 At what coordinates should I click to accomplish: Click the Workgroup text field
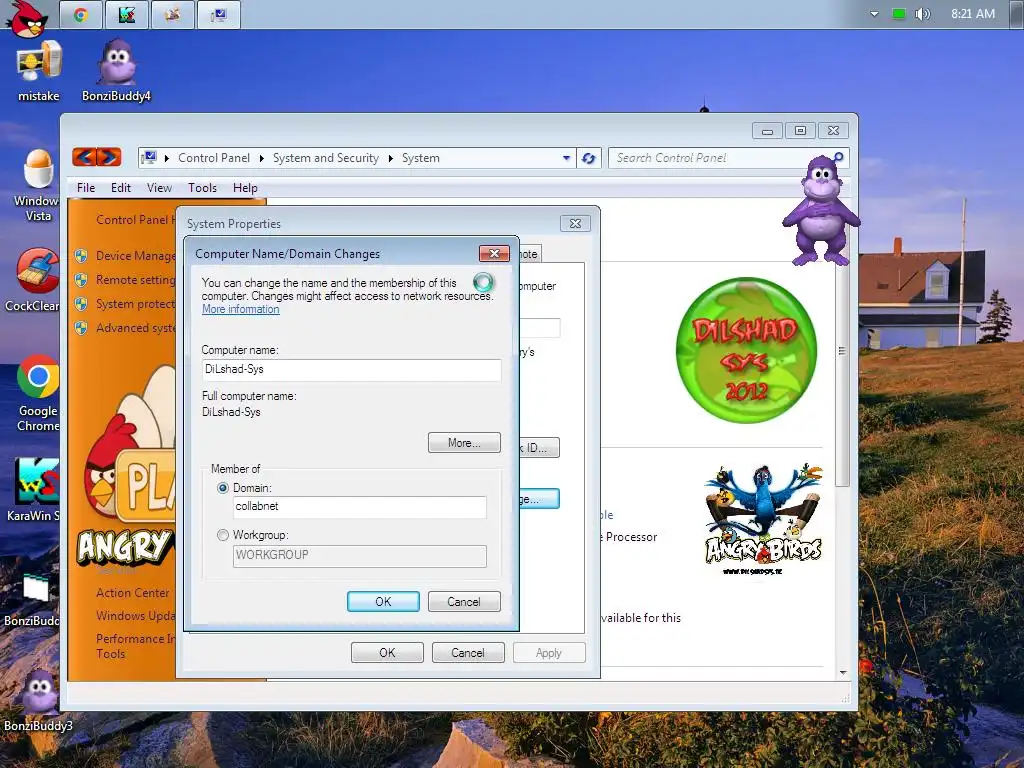coord(360,556)
